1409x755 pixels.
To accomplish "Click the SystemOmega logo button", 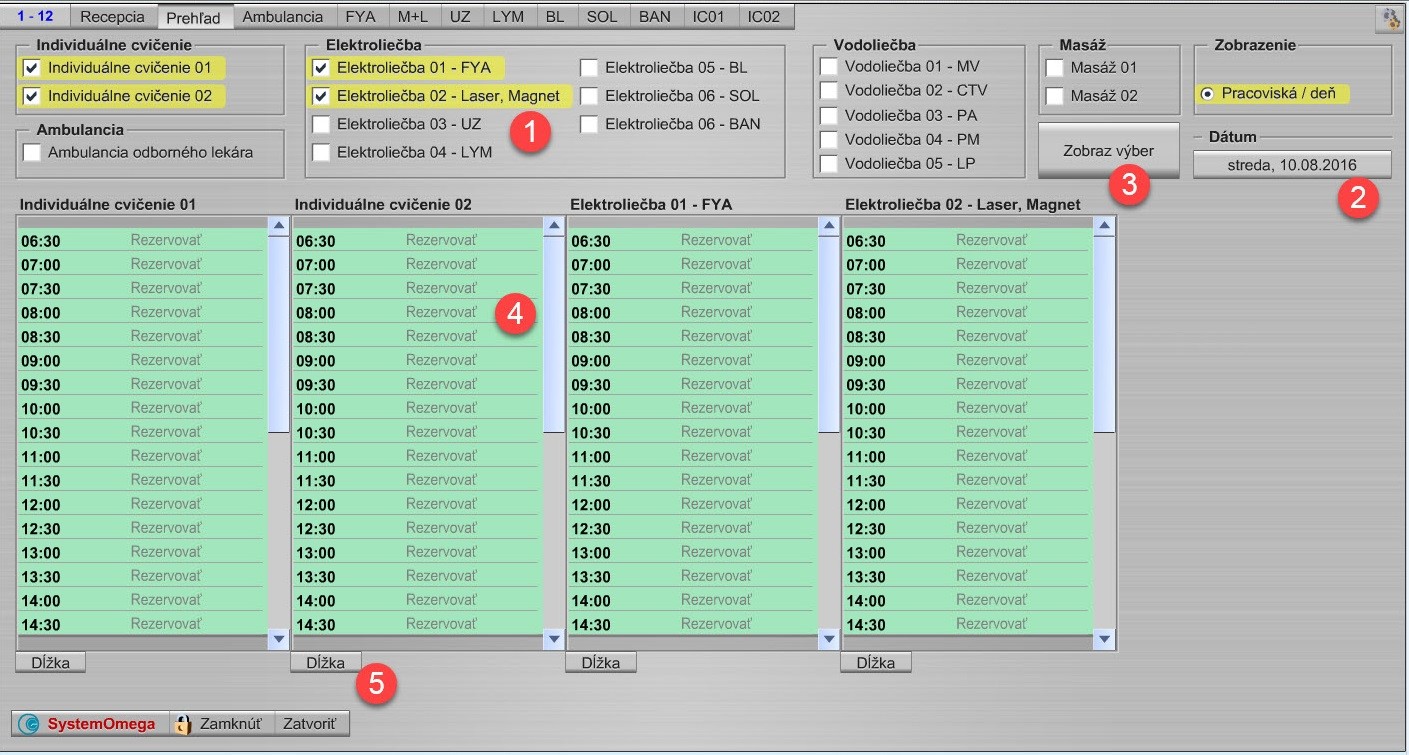I will pyautogui.click(x=88, y=724).
